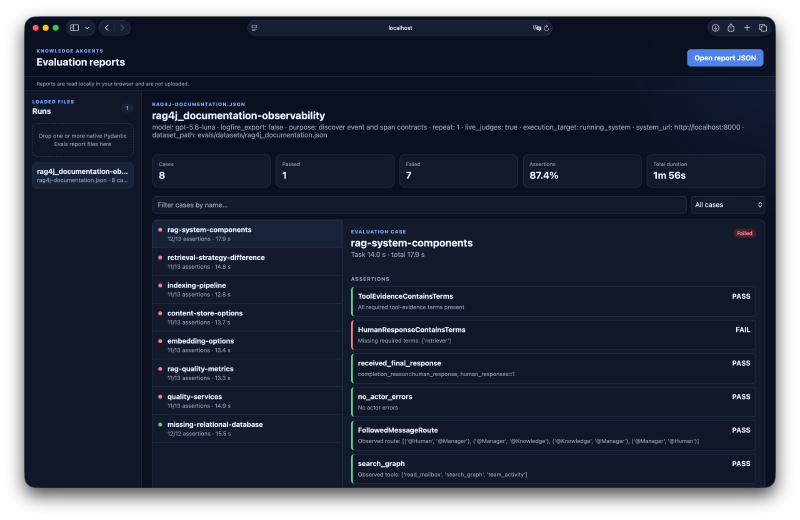This screenshot has height=520, width=800.
Task: Click the drop zone for Pydantic Evals report files
Action: coord(83,140)
